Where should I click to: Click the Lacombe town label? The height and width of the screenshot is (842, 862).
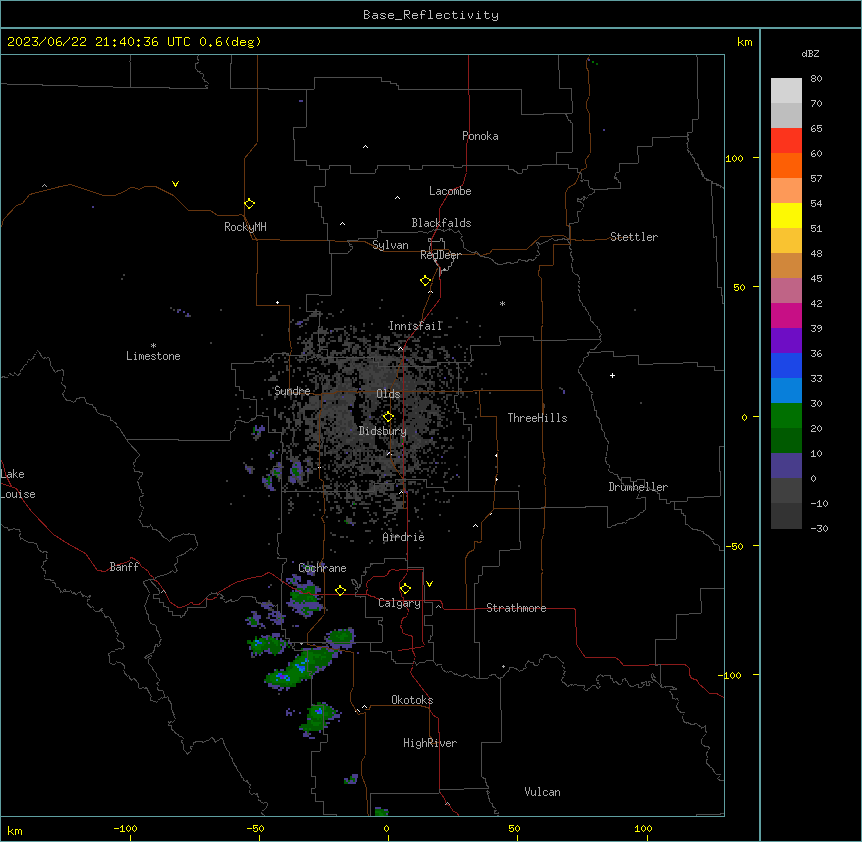pyautogui.click(x=450, y=191)
